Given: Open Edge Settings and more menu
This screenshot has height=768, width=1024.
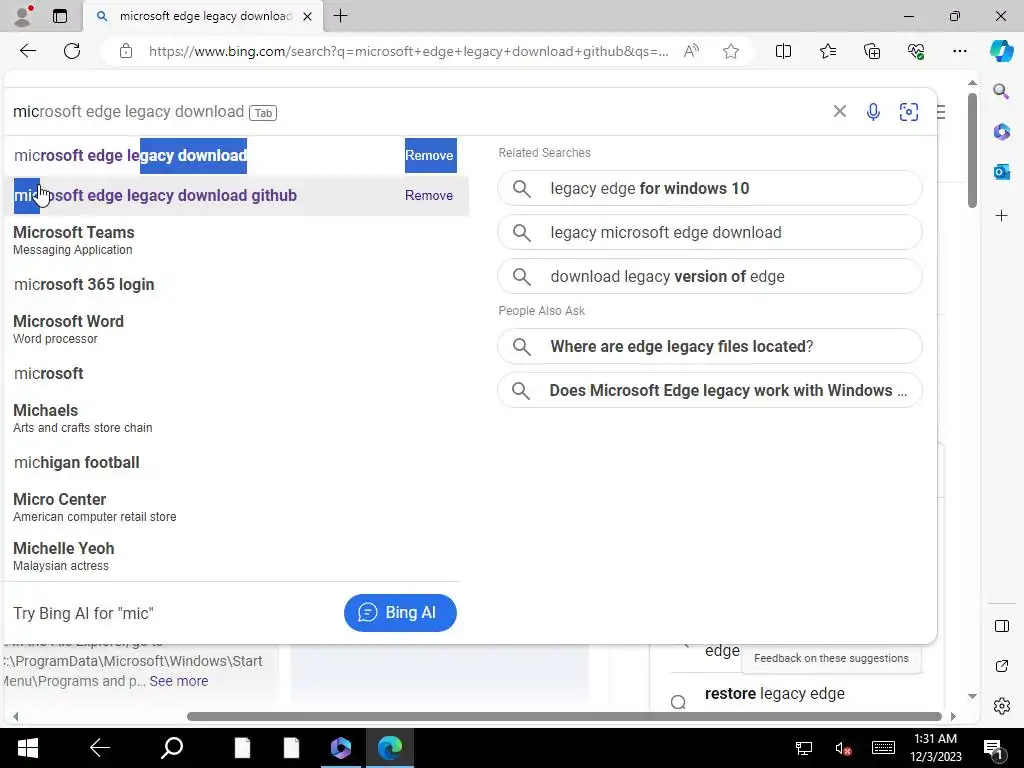Looking at the screenshot, I should [x=959, y=51].
